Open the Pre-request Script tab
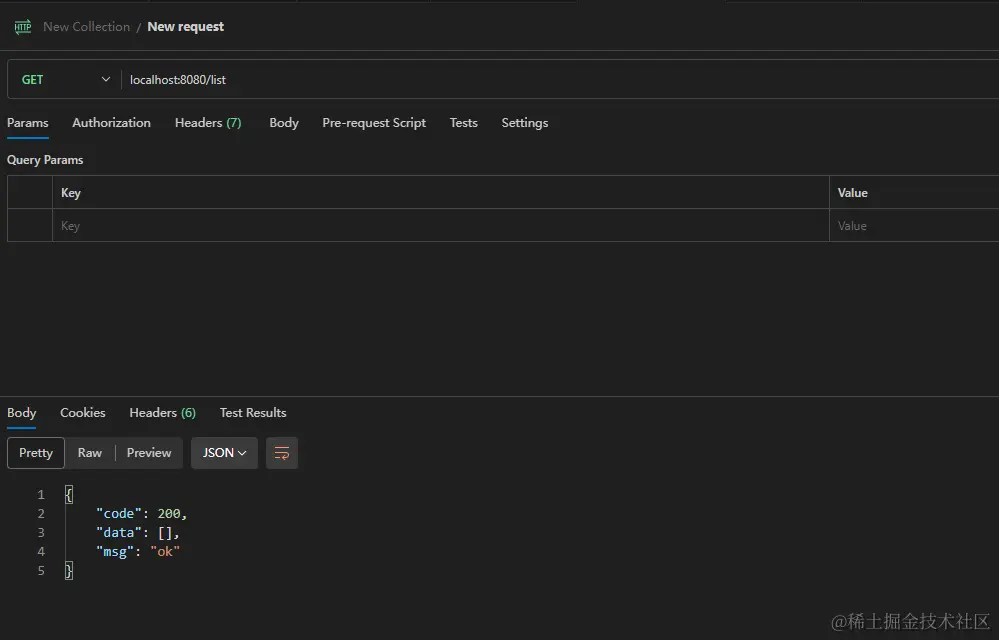The image size is (999, 640). 374,123
